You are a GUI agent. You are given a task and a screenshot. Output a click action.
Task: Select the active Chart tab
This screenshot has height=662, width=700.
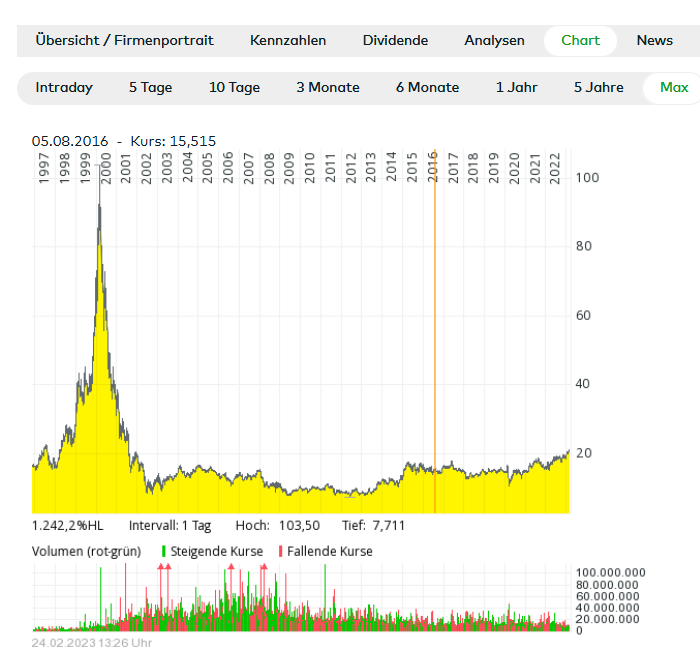pyautogui.click(x=580, y=41)
